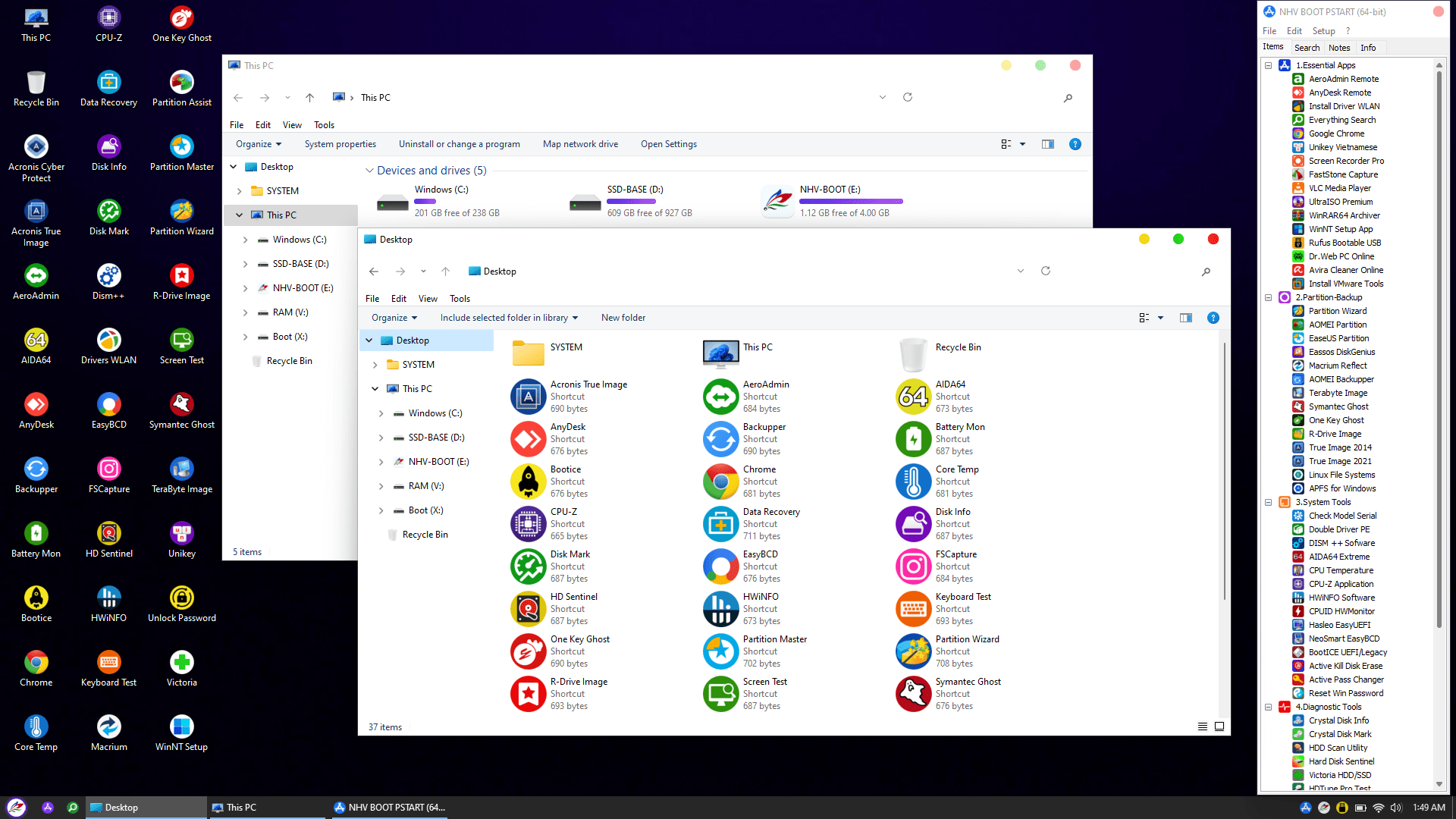Open Partition Assist desktop icon
Screen dimensions: 1456x819
[182, 89]
